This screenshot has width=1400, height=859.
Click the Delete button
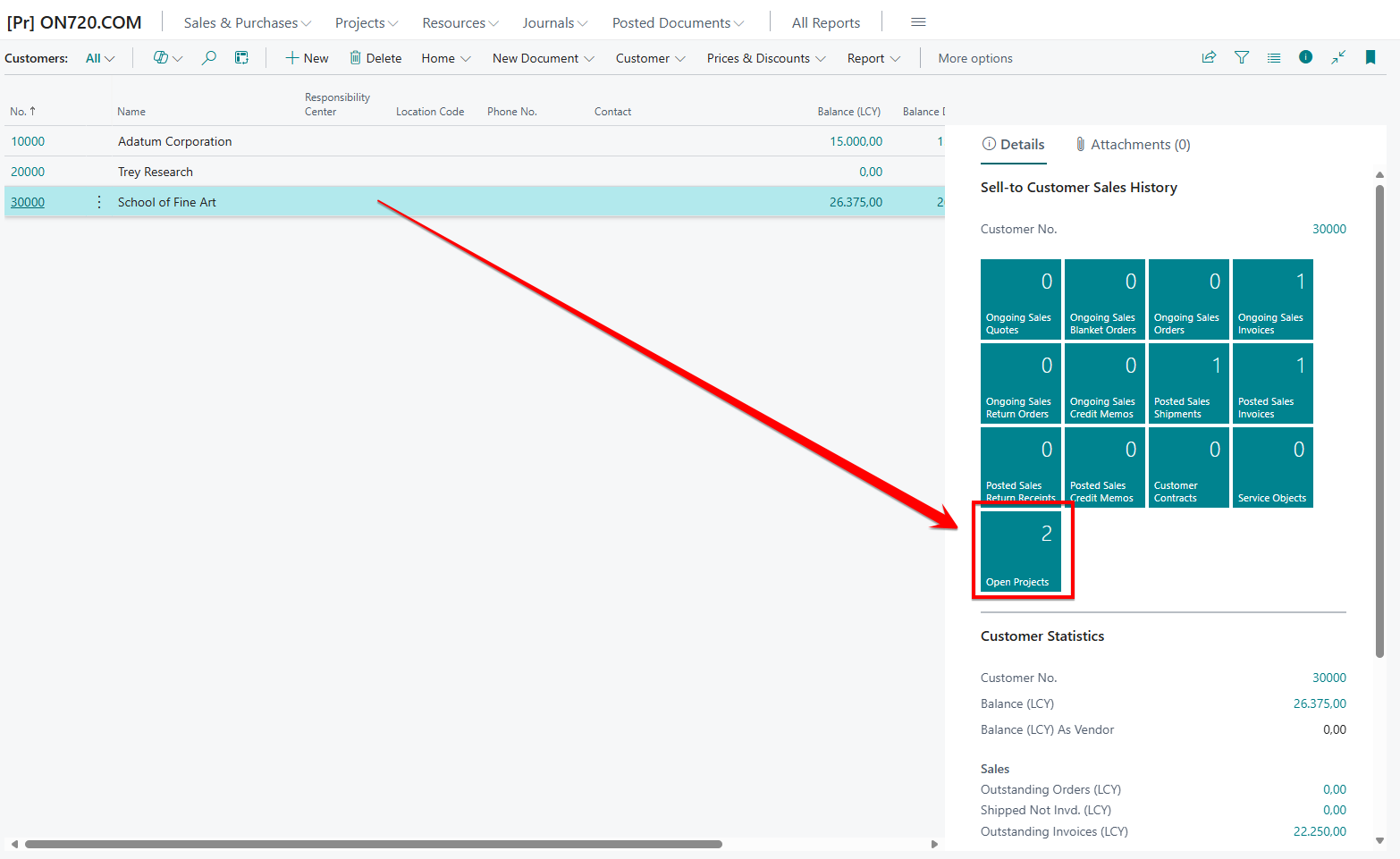375,58
